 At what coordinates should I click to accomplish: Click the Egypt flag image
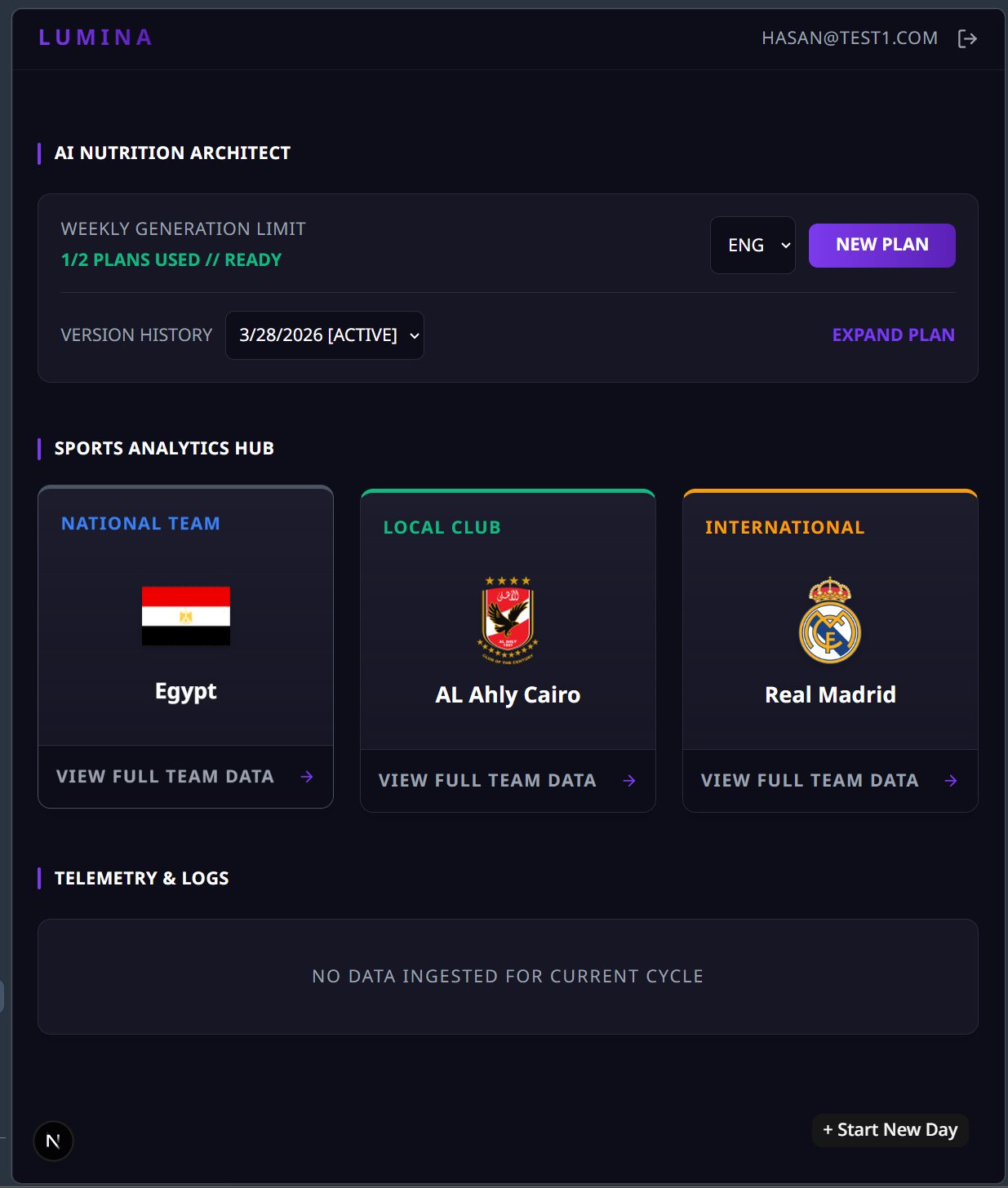[186, 616]
